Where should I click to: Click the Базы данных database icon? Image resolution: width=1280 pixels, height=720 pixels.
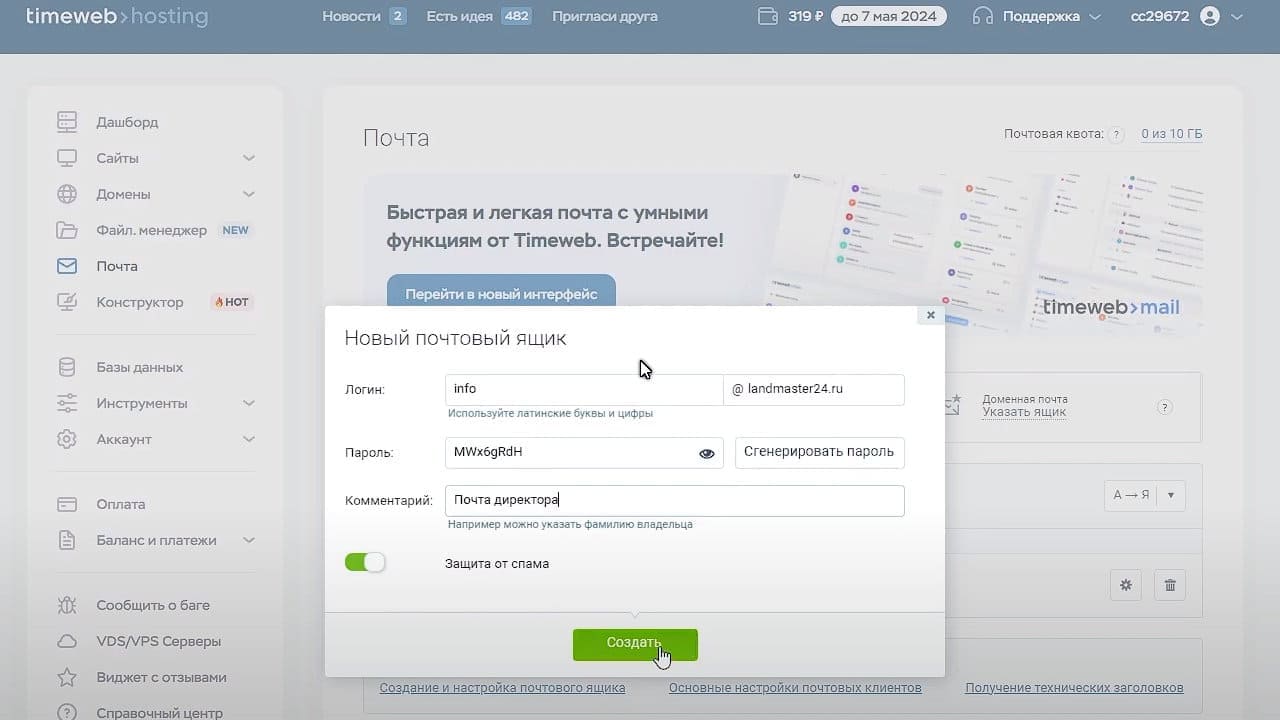point(67,367)
